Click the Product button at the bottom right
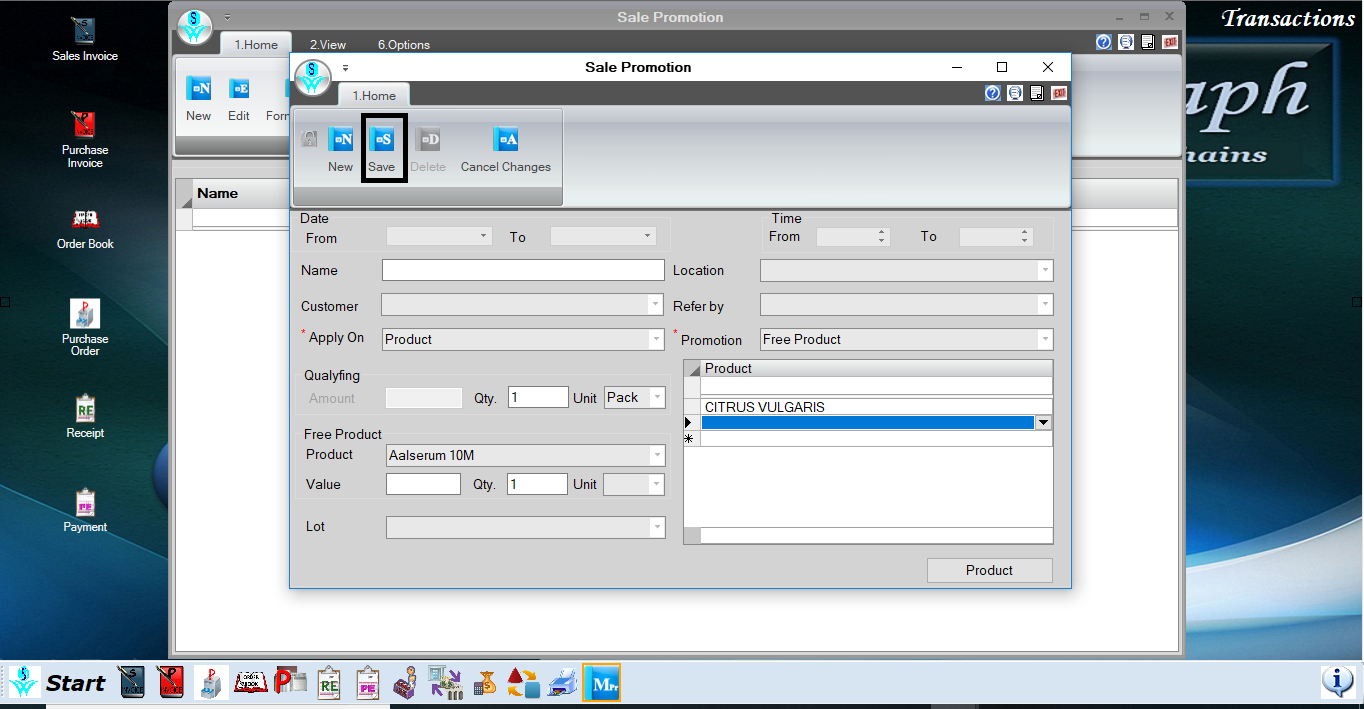The height and width of the screenshot is (709, 1364). tap(989, 570)
